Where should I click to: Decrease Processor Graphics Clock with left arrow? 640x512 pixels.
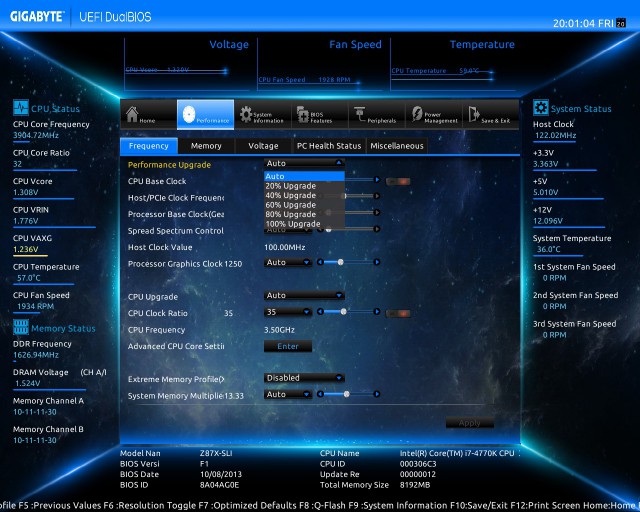pos(320,262)
